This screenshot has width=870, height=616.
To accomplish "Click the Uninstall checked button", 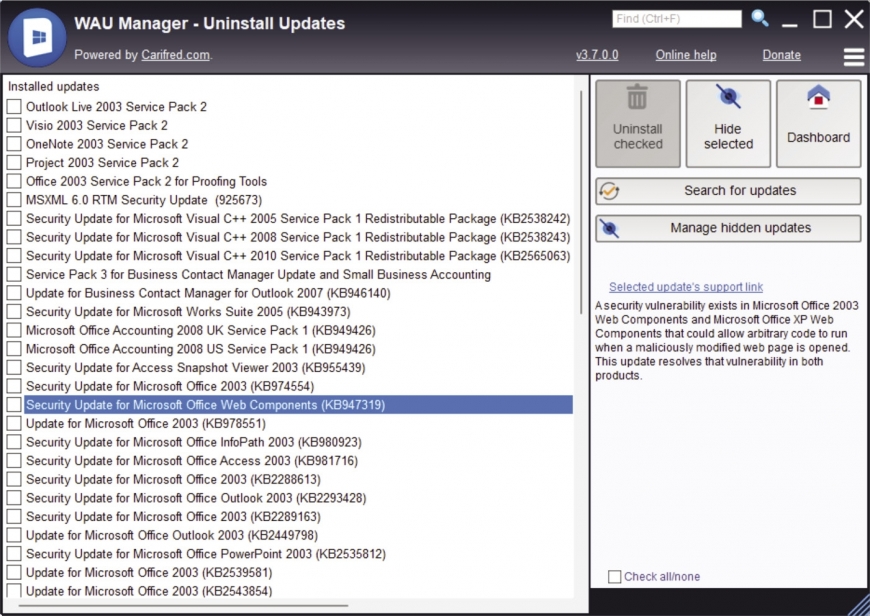I will [638, 123].
